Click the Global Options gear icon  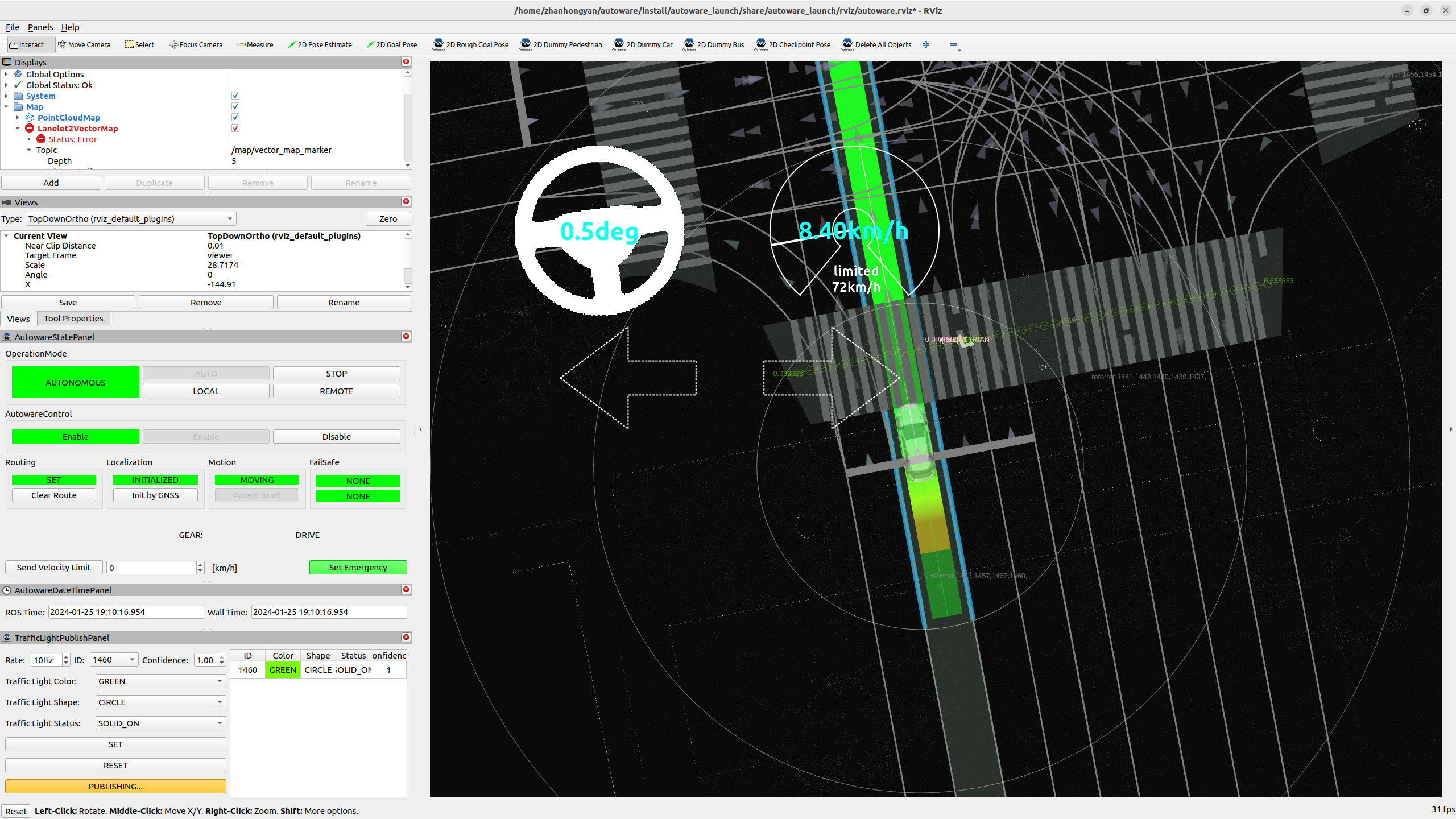pos(18,74)
